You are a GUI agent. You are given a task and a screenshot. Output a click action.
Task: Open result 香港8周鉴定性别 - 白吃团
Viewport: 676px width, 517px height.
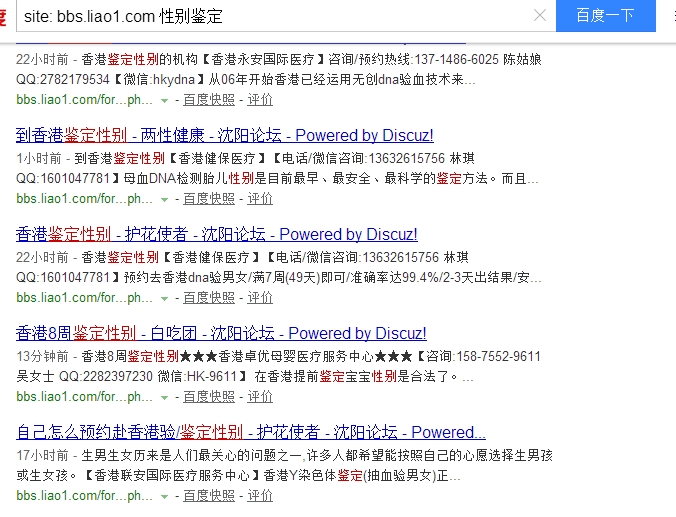coord(221,333)
